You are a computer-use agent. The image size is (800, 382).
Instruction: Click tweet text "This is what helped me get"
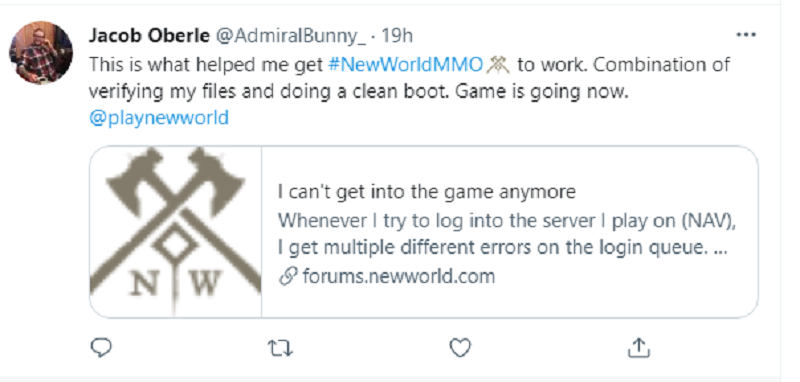pyautogui.click(x=206, y=65)
